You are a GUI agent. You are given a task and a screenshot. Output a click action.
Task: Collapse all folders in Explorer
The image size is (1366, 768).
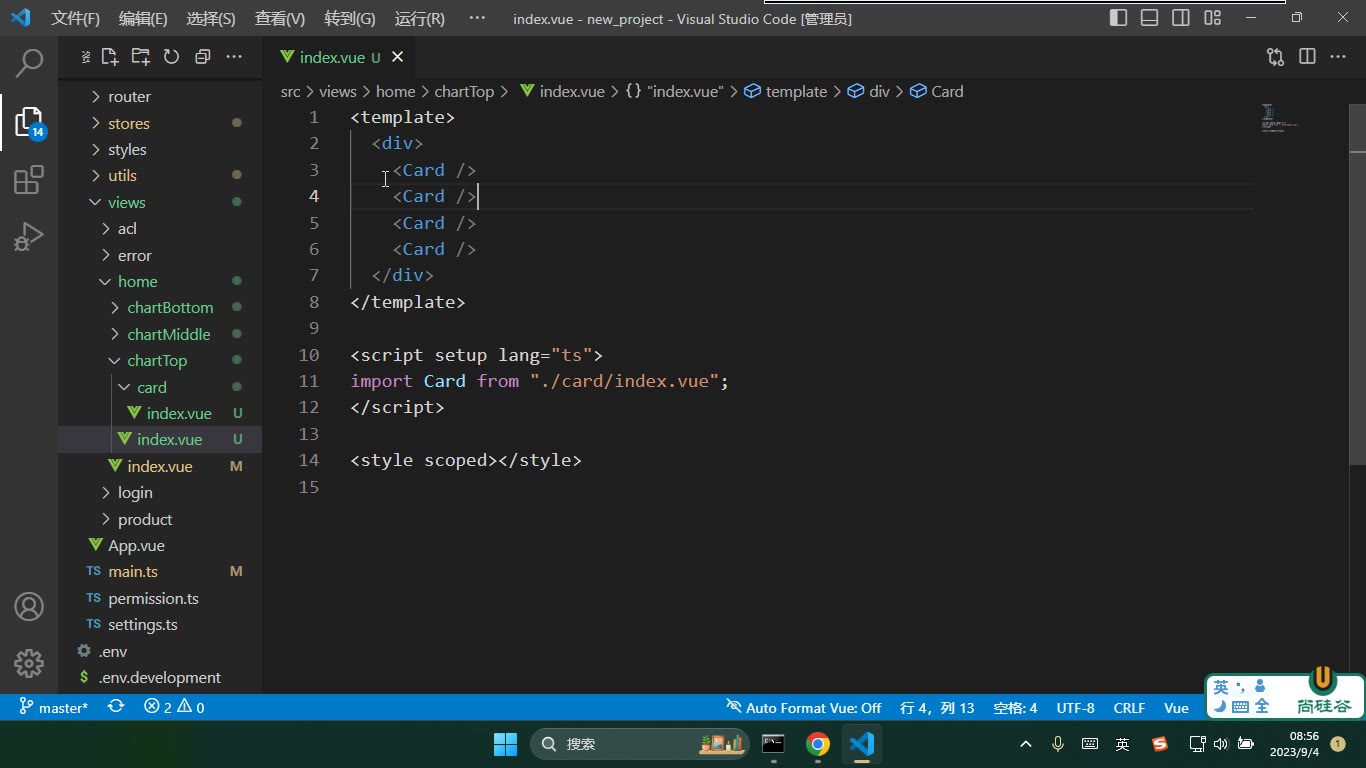202,57
